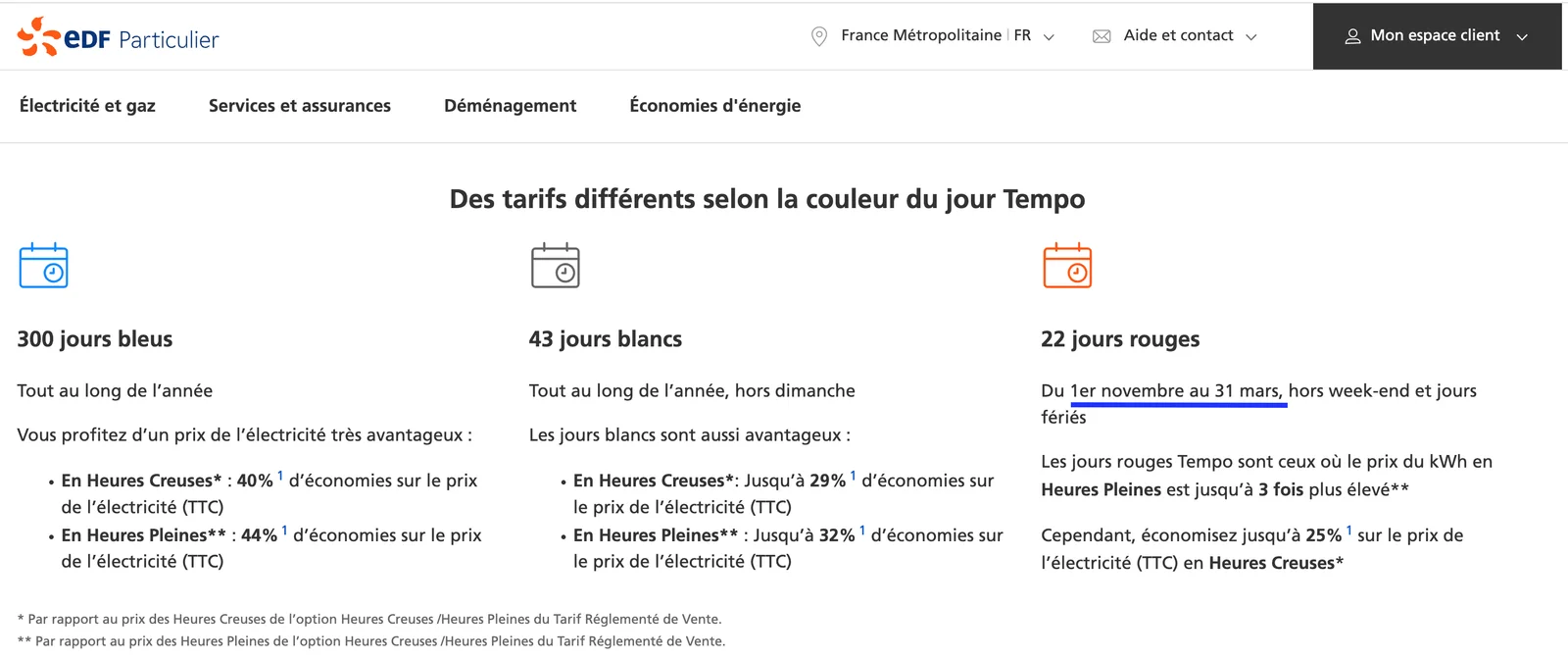Click footnote 1 beside 32% savings

[x=862, y=531]
